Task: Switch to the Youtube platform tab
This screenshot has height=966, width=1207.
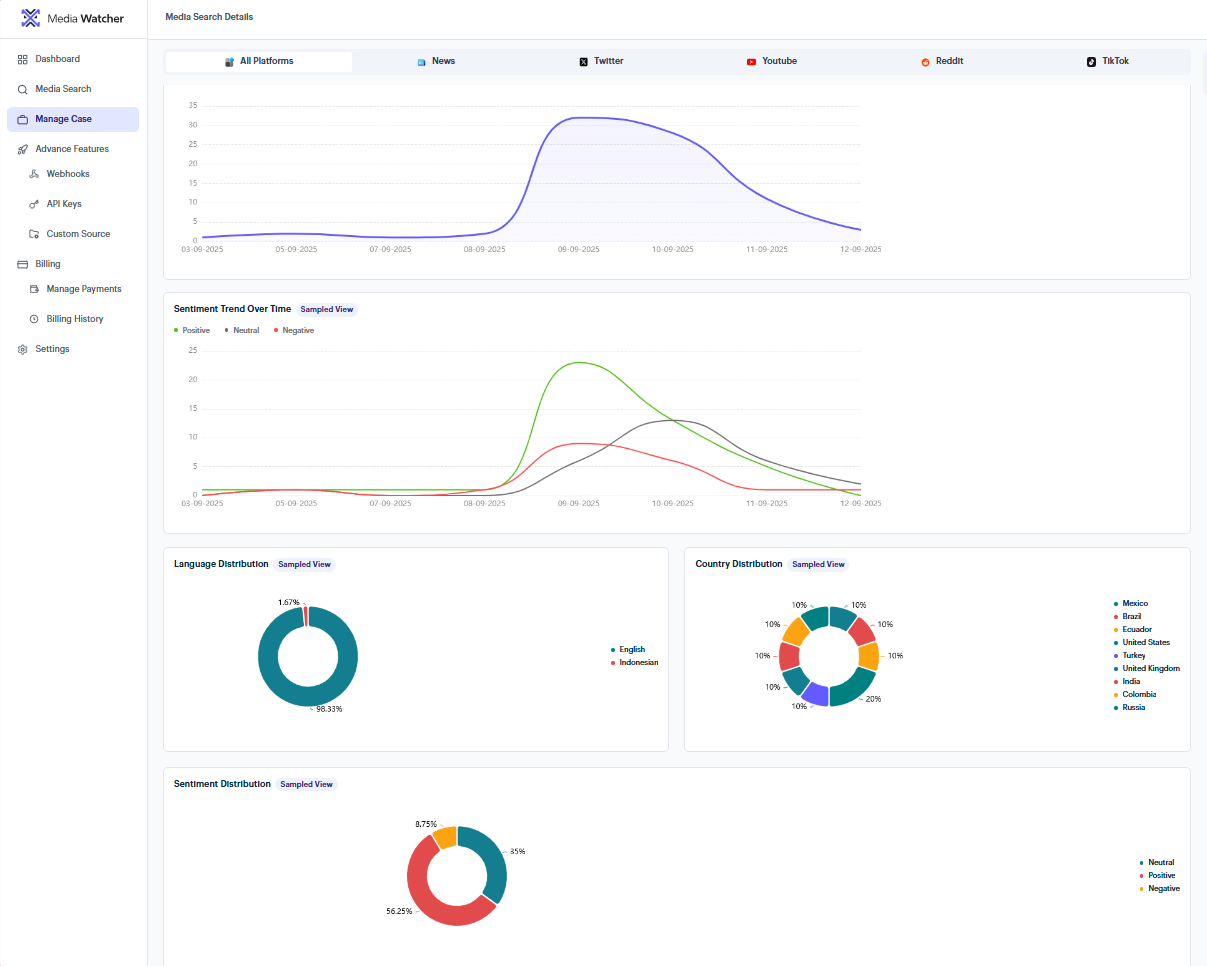Action: point(771,61)
